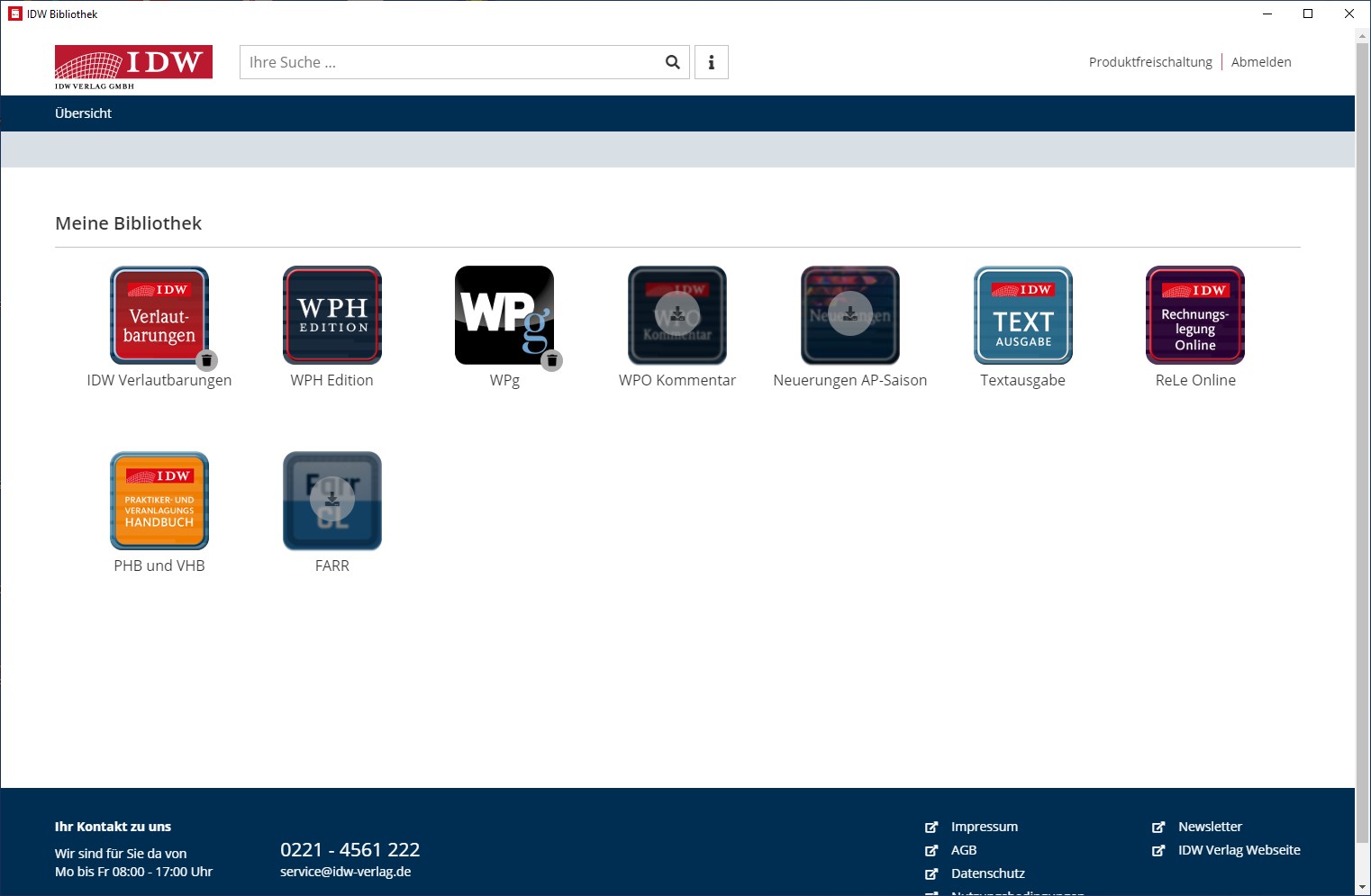Click the phone number 0221 - 4561 222
Image resolution: width=1371 pixels, height=896 pixels.
point(350,850)
